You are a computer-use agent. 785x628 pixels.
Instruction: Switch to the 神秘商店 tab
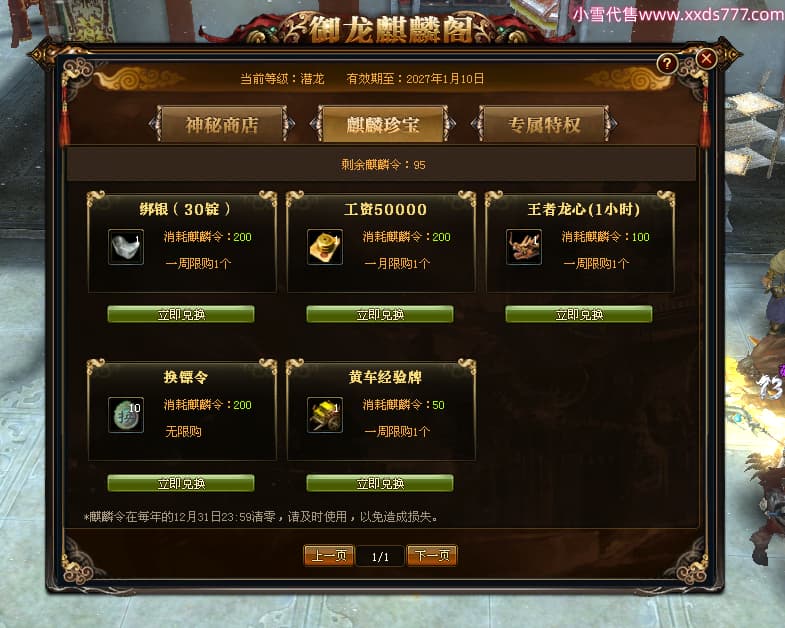point(222,124)
